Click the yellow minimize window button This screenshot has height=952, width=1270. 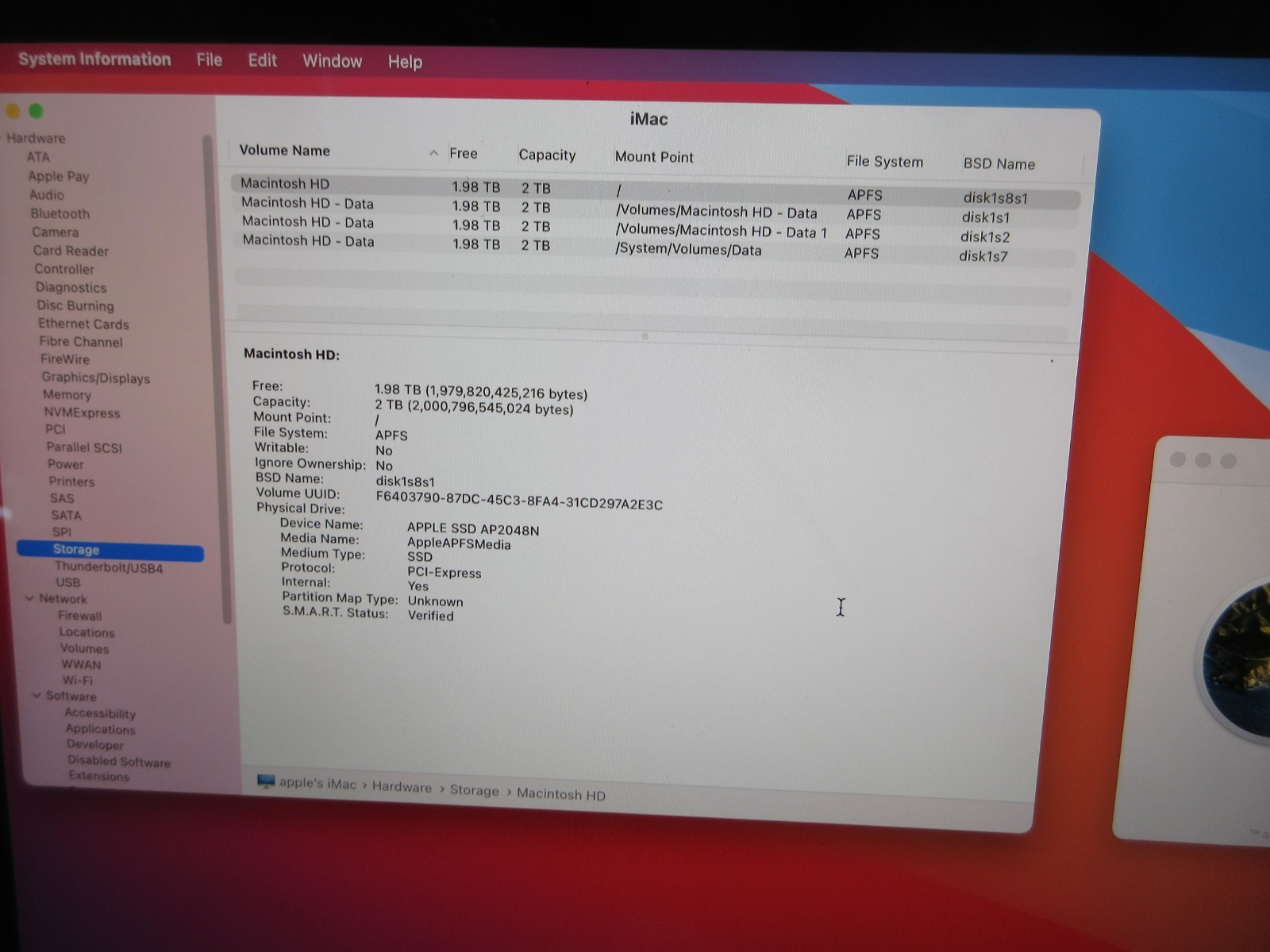[x=13, y=111]
